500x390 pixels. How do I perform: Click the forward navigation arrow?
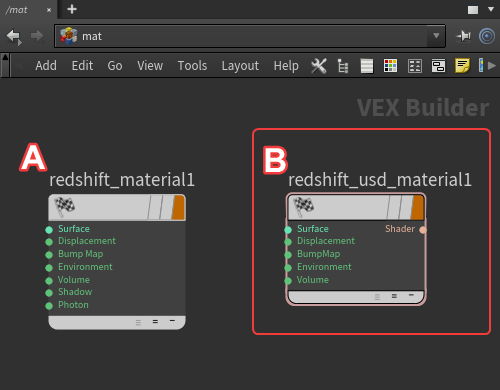coord(37,36)
